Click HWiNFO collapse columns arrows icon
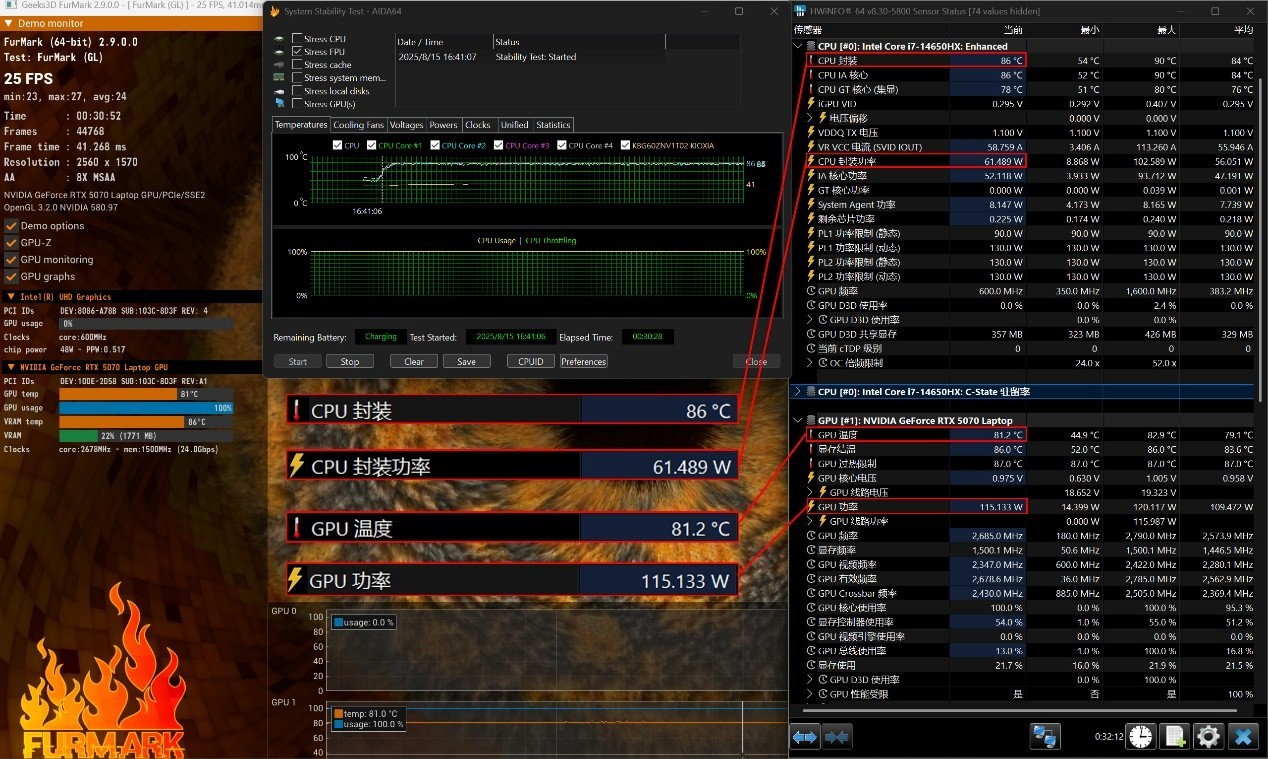1268x759 pixels. (x=837, y=737)
